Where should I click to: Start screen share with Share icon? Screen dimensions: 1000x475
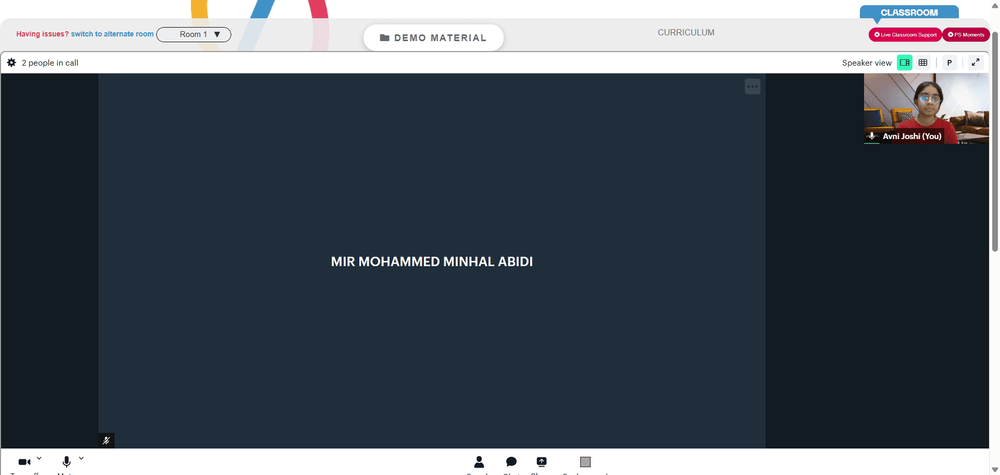click(x=541, y=462)
